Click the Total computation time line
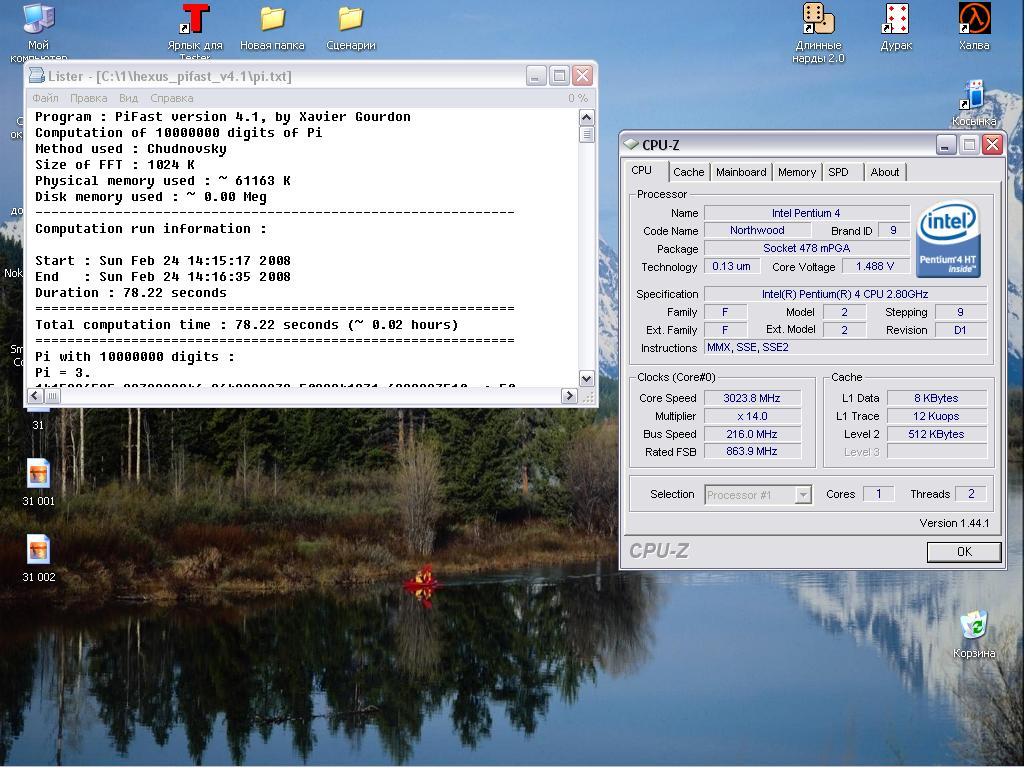This screenshot has height=768, width=1025. (247, 325)
